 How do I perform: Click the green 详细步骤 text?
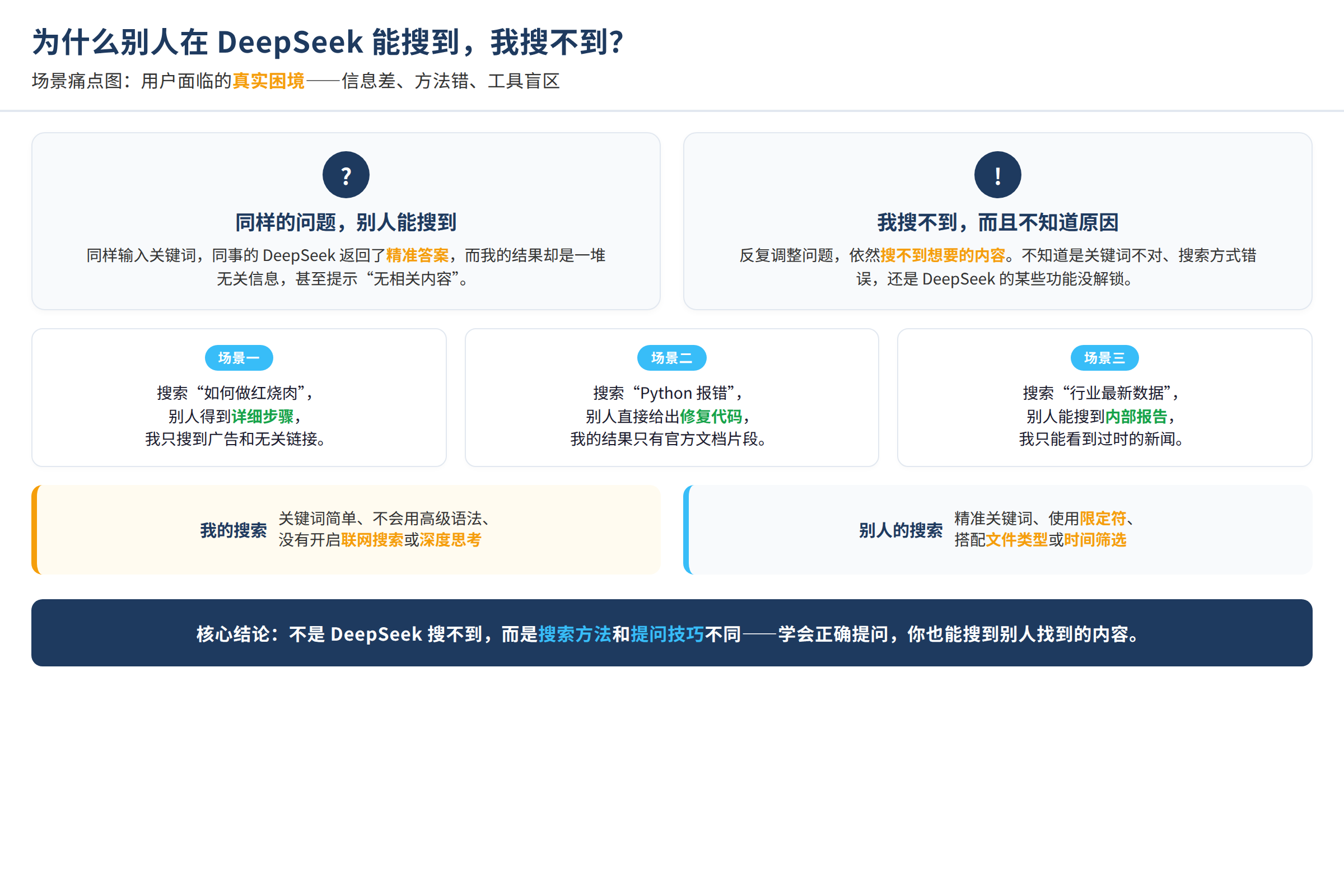[262, 416]
